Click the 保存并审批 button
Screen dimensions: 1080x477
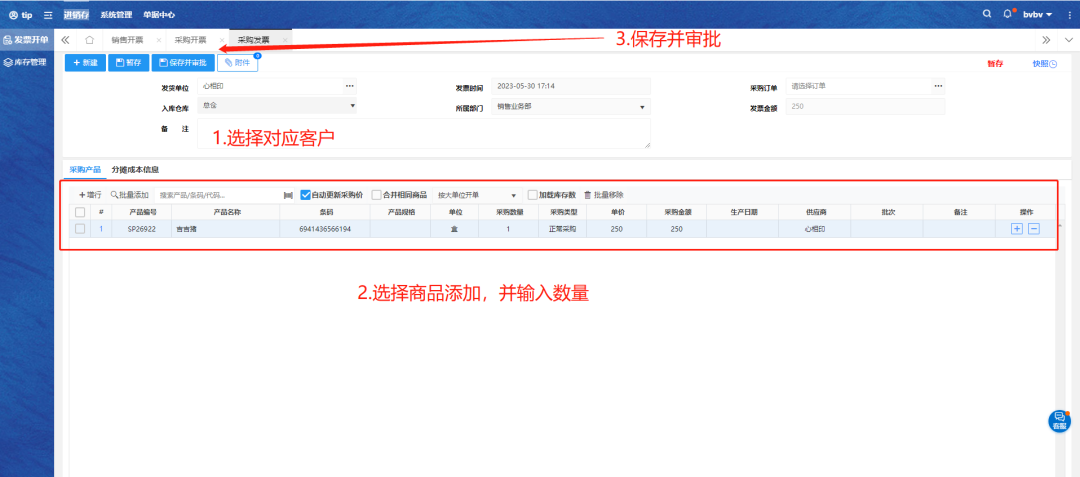tap(182, 63)
